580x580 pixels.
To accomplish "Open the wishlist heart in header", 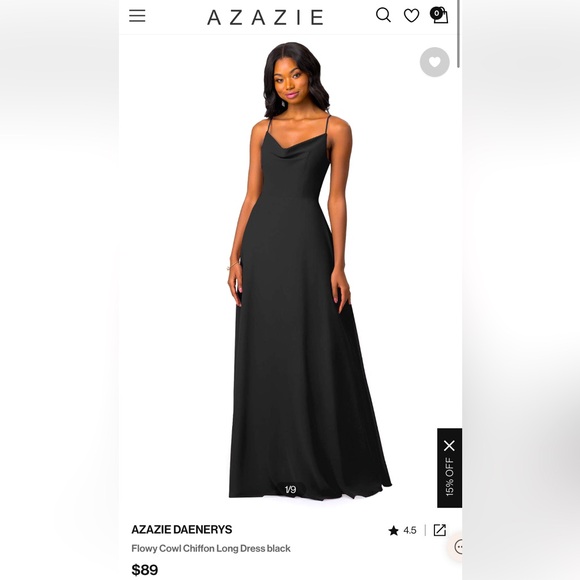I will [411, 16].
